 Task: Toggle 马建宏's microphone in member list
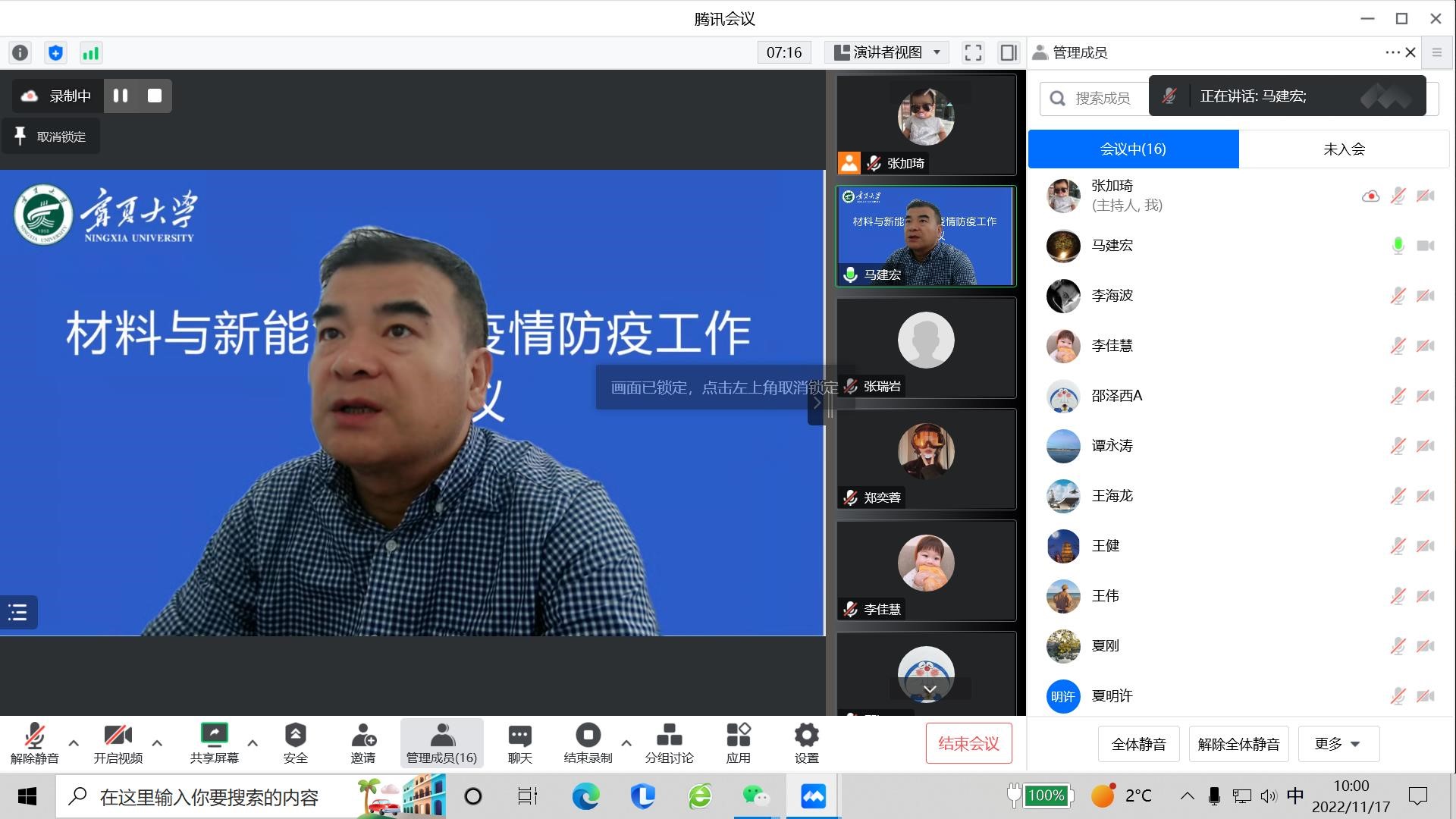tap(1398, 246)
